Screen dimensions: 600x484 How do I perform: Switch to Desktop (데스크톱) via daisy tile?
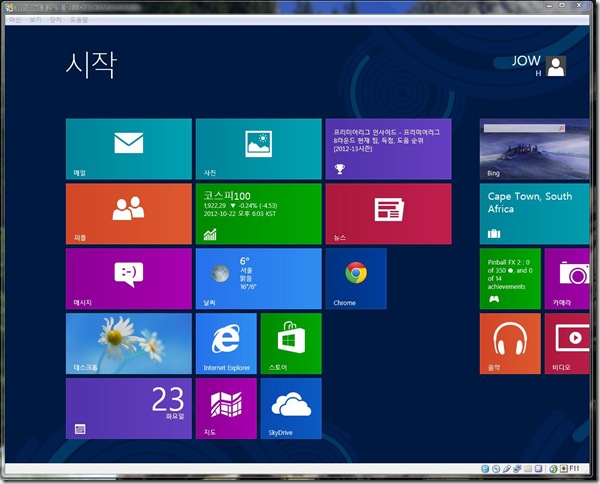129,343
